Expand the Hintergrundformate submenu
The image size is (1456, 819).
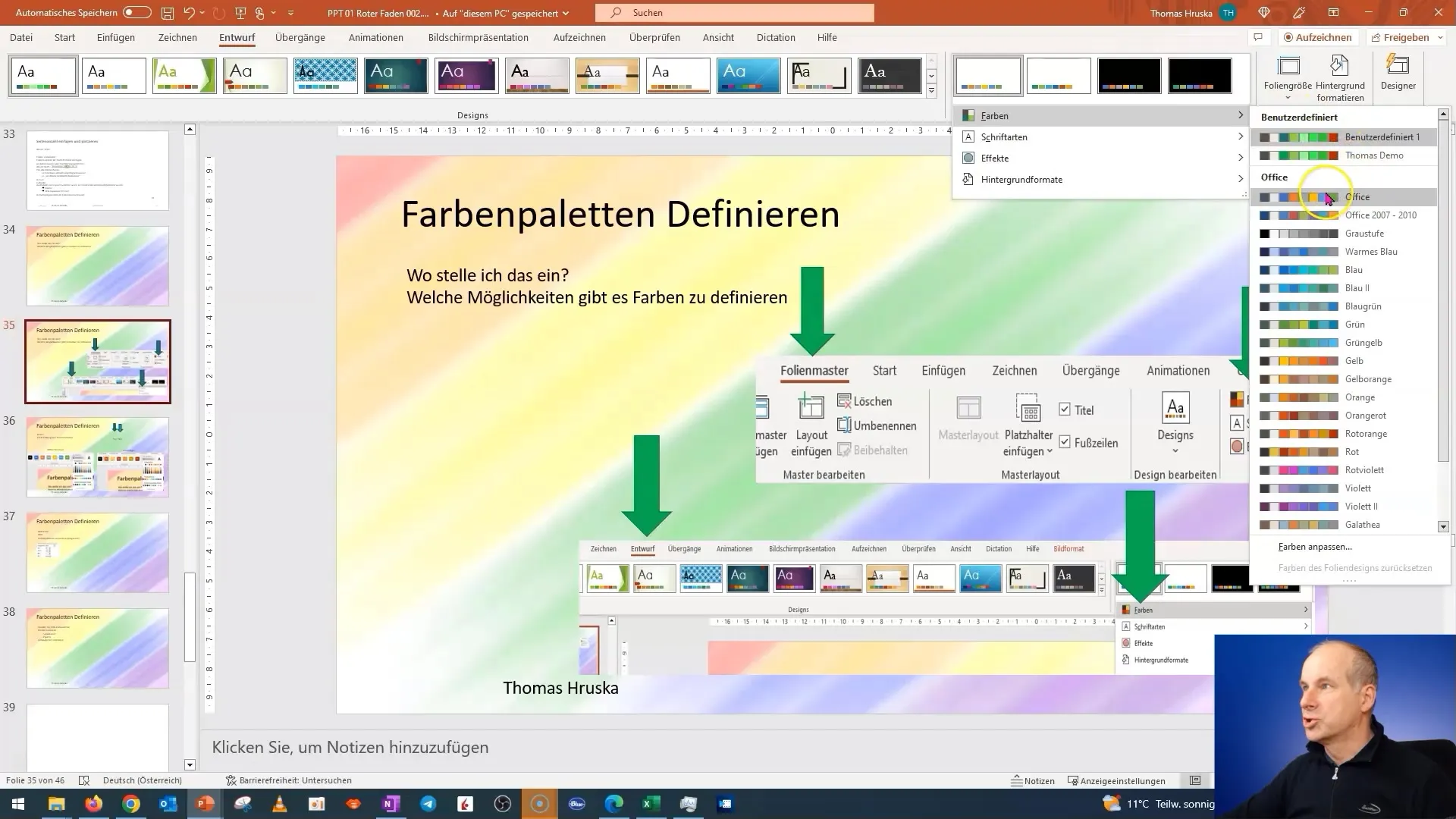point(1100,180)
